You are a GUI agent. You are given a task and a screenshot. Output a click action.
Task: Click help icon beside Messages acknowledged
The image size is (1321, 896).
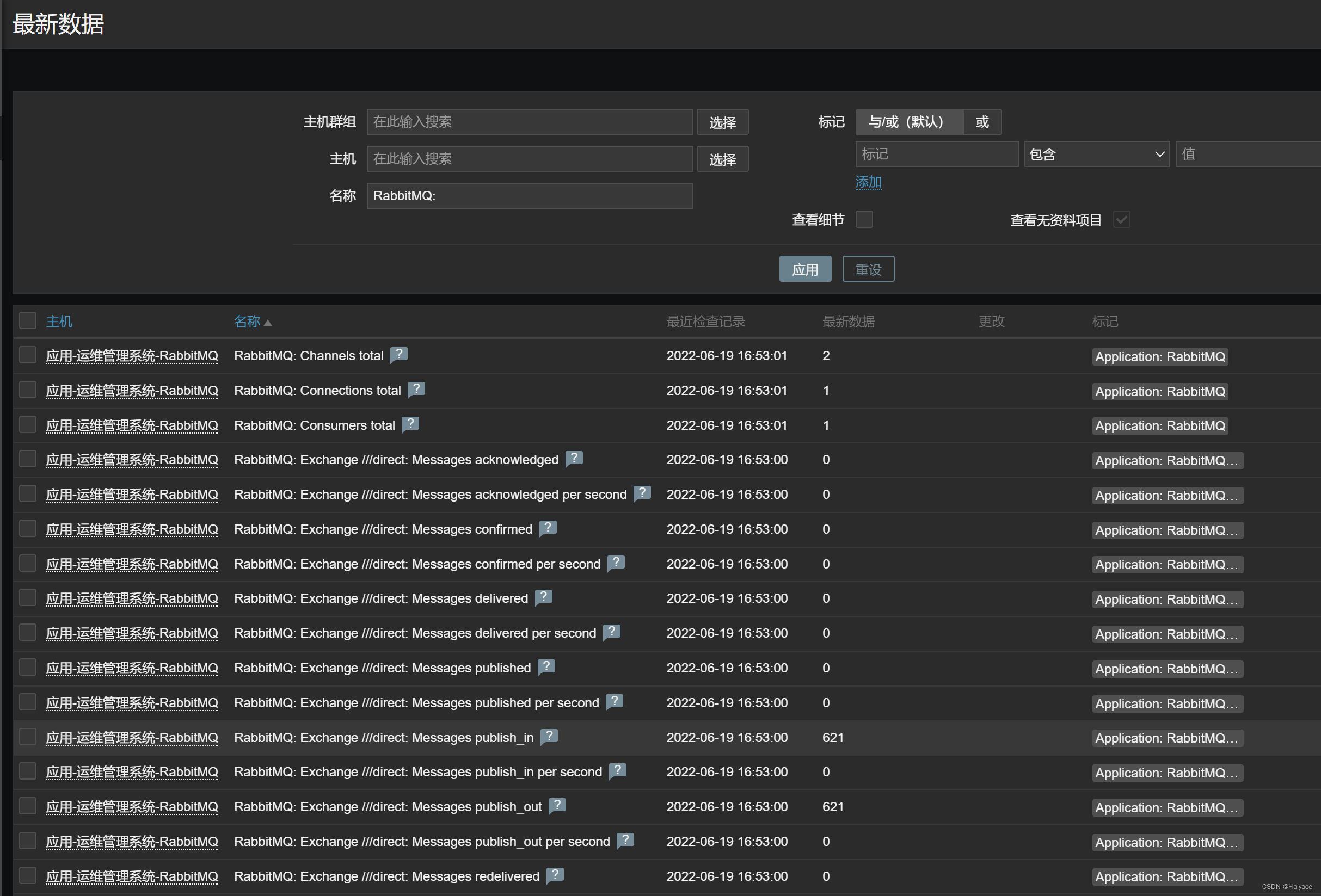pos(574,459)
